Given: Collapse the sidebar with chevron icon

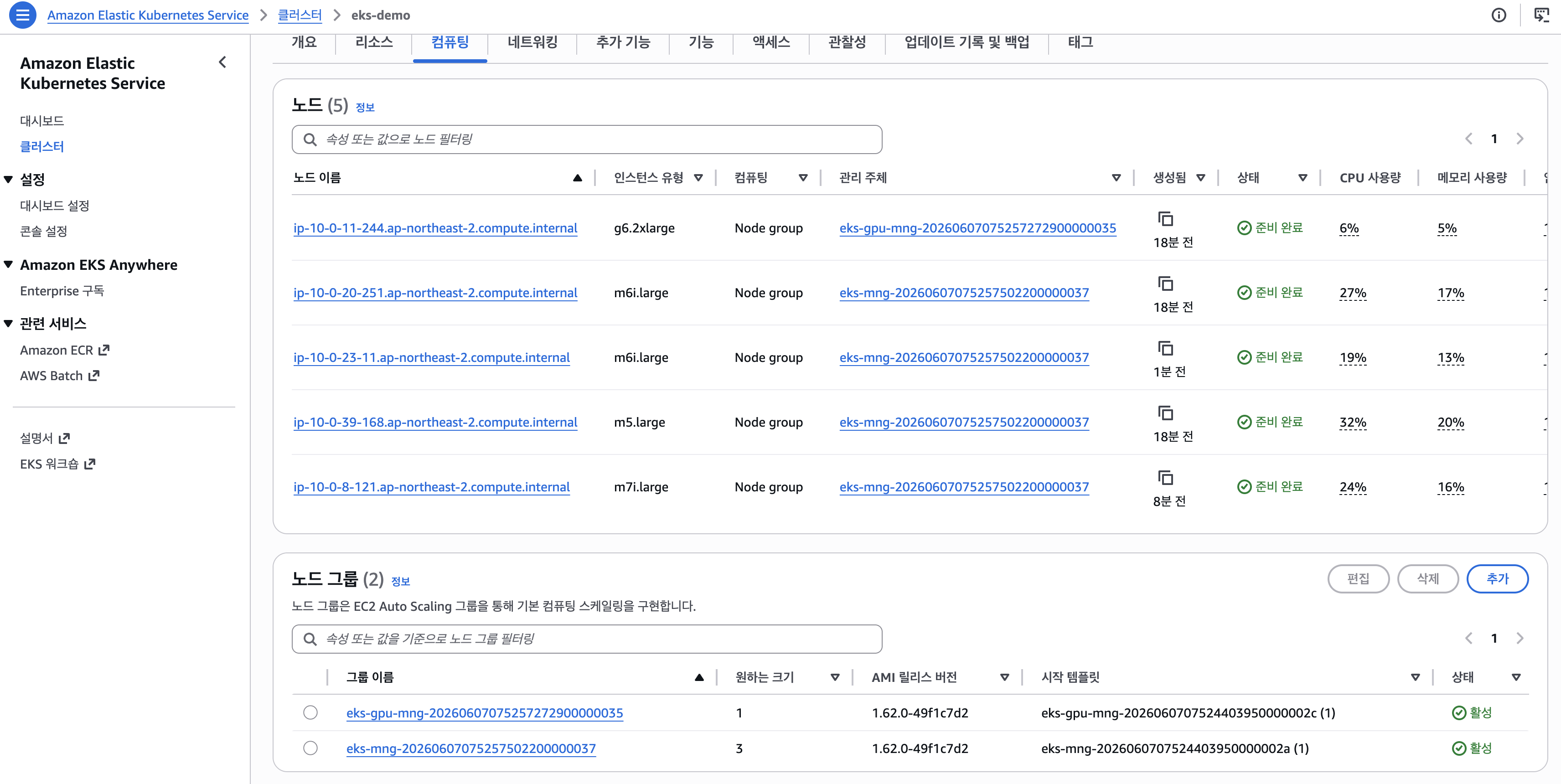Looking at the screenshot, I should [x=222, y=62].
